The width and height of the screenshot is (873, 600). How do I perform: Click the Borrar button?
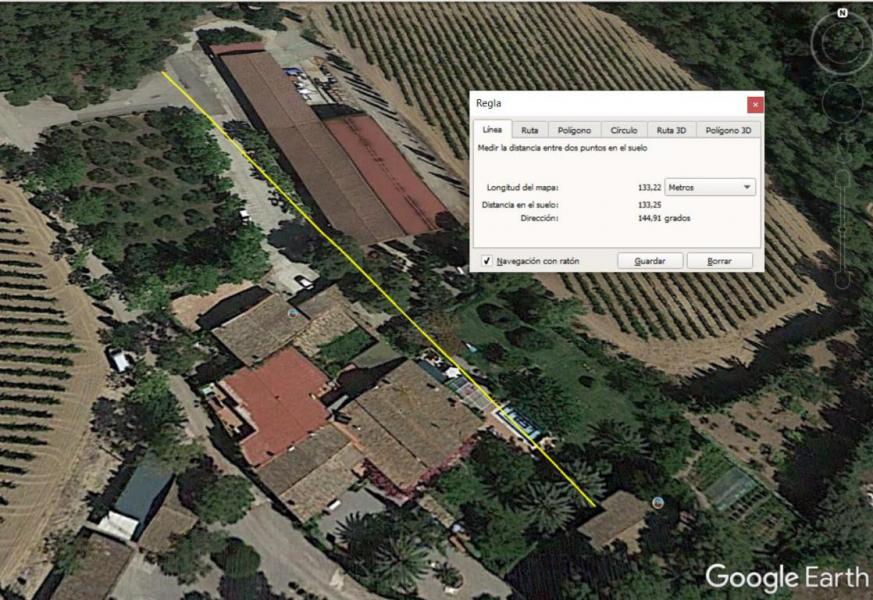[x=719, y=260]
